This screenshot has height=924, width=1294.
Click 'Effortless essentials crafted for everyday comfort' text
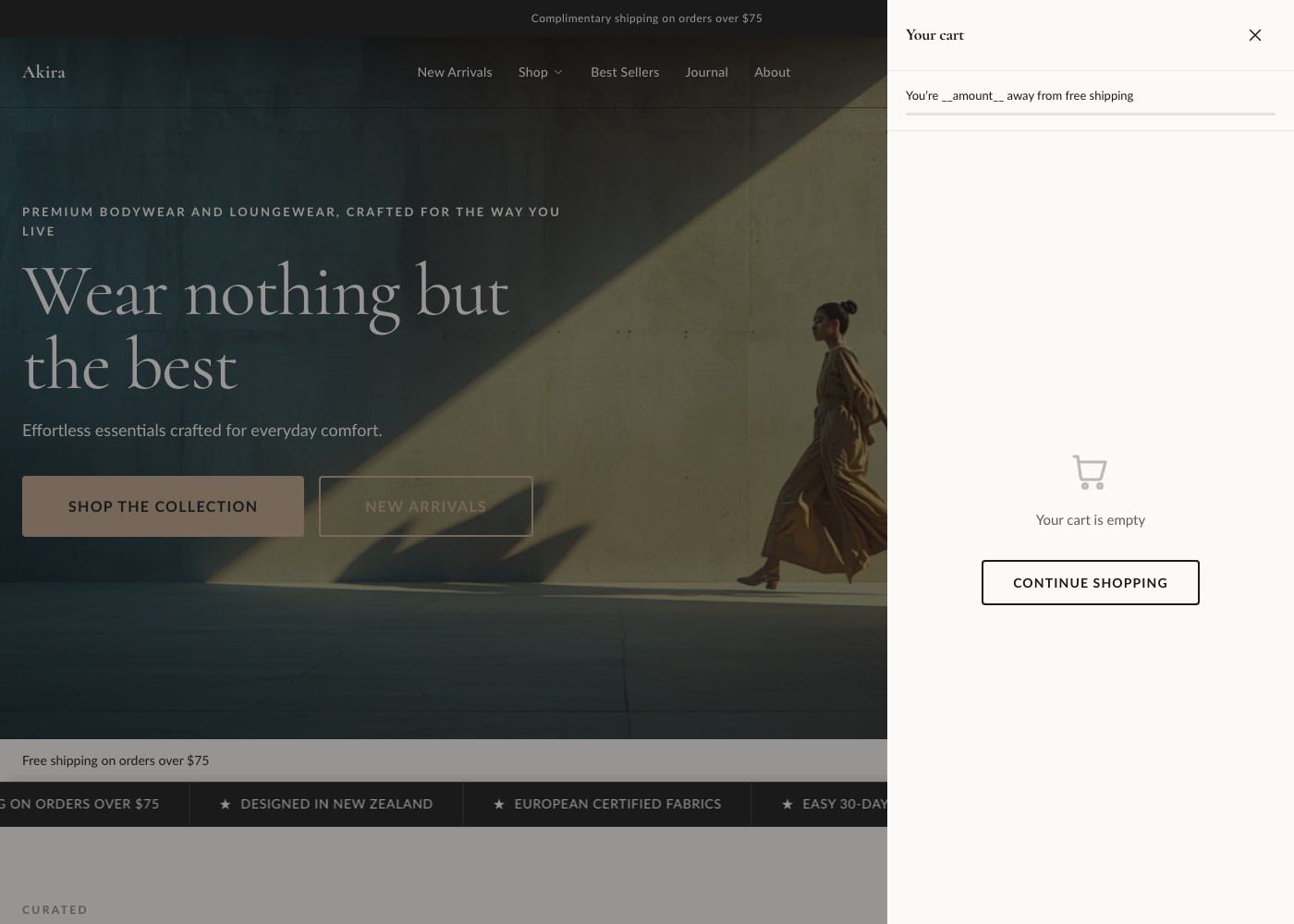[x=202, y=431]
